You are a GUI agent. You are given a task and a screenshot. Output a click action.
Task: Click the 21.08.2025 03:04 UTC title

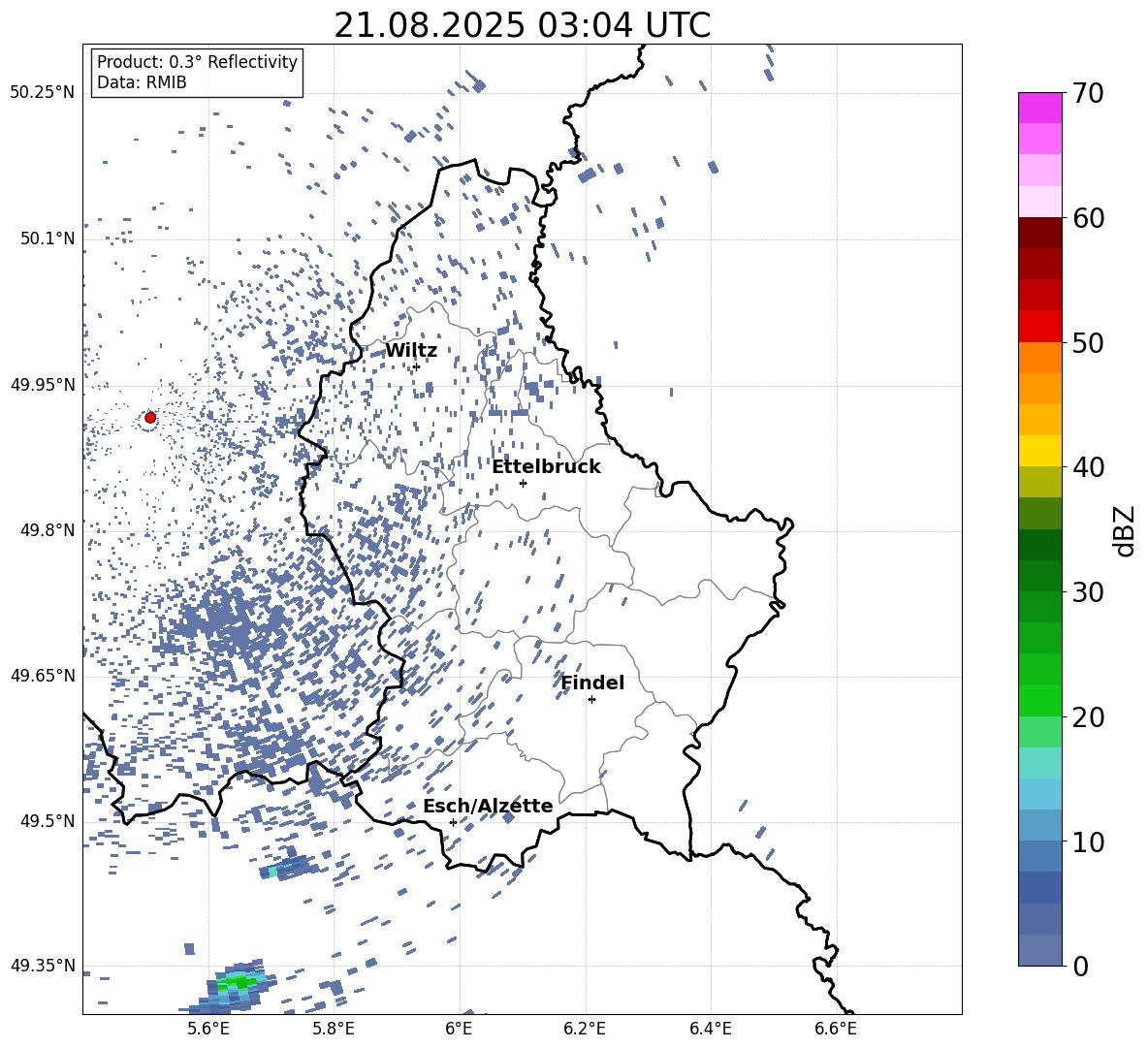pos(522,25)
